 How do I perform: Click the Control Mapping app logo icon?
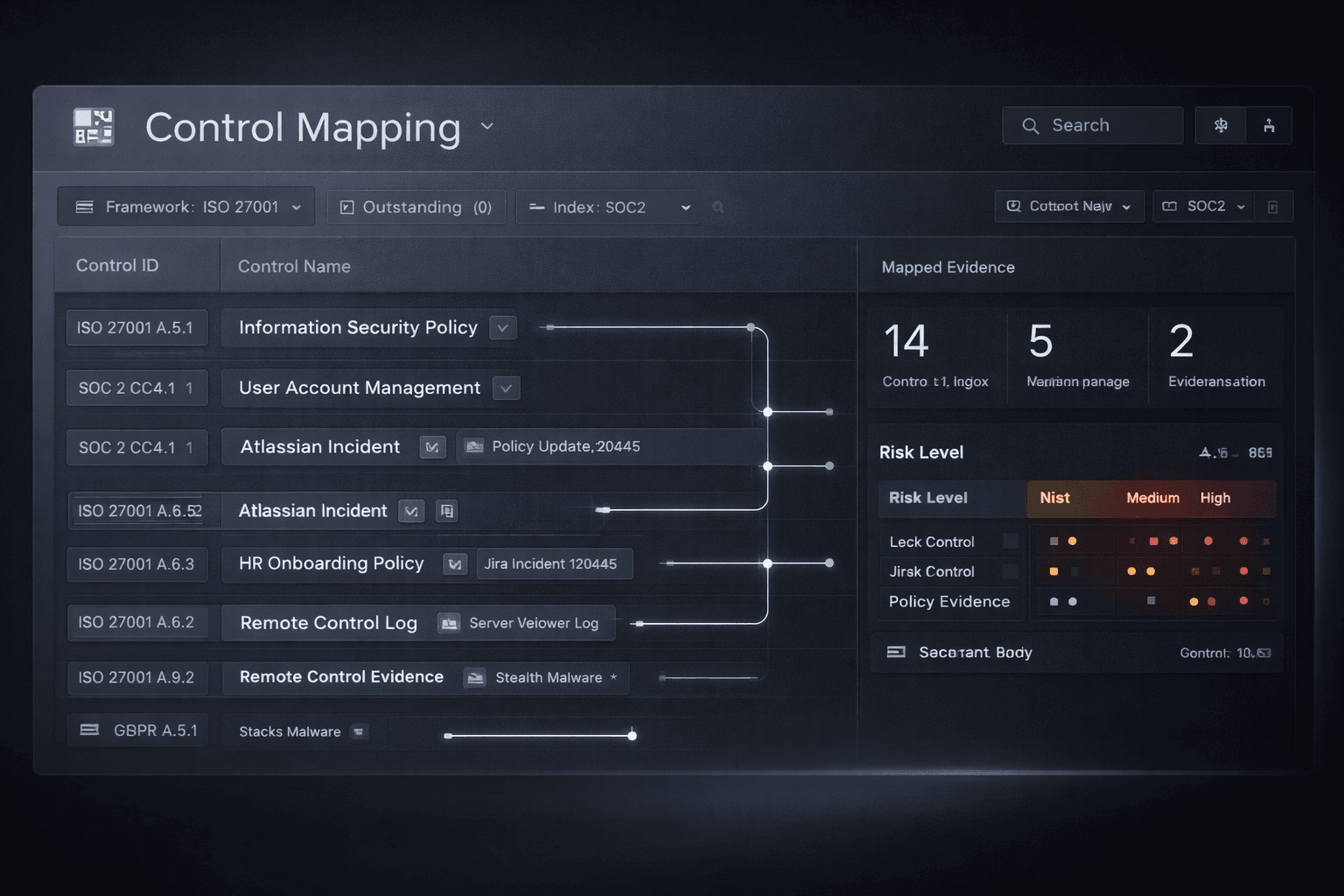(93, 127)
